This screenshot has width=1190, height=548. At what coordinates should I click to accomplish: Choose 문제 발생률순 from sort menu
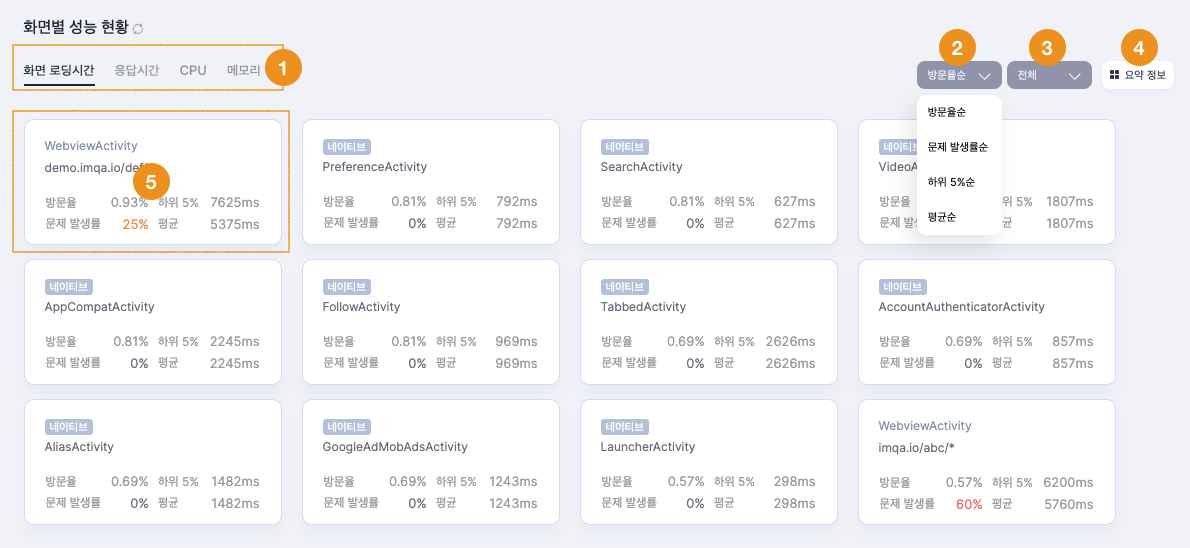click(x=957, y=147)
